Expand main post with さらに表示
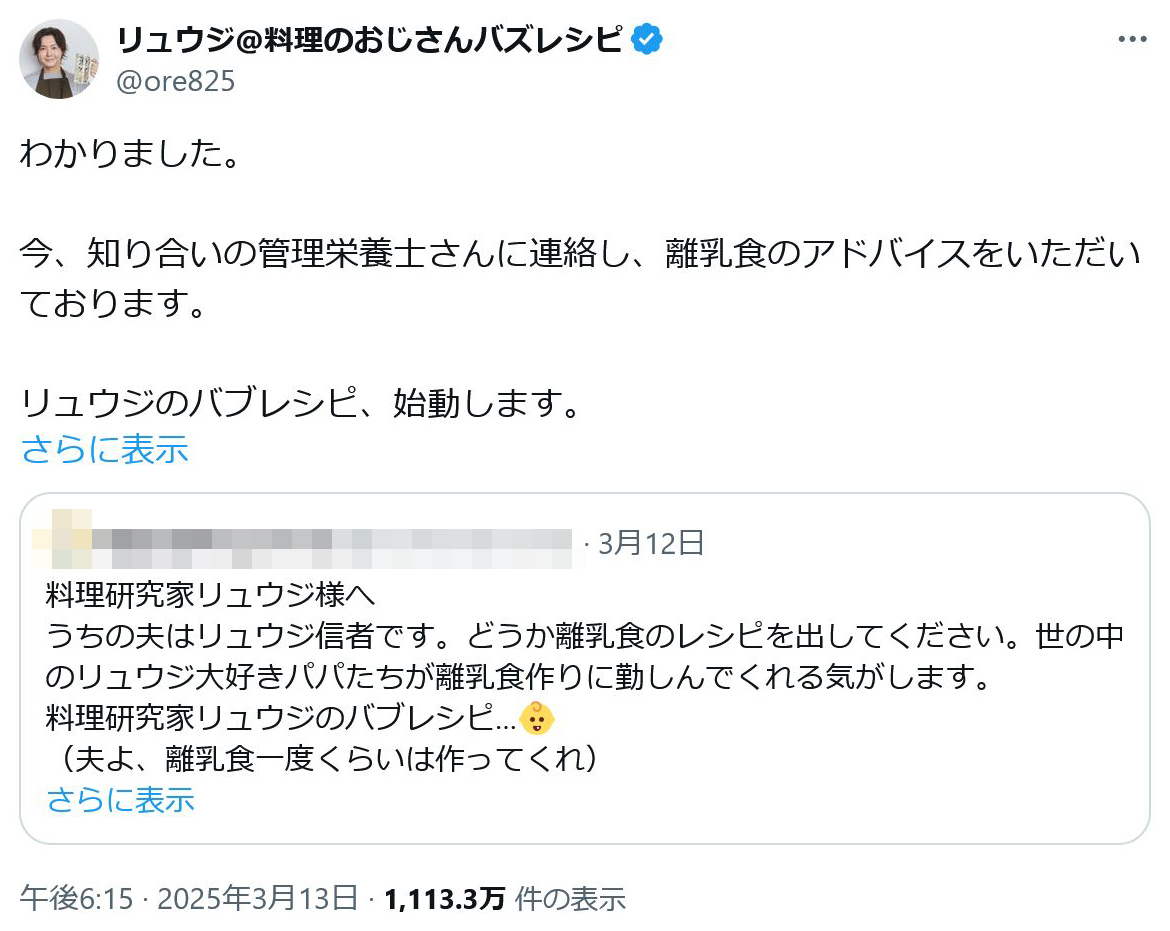1170x931 pixels. tap(105, 450)
